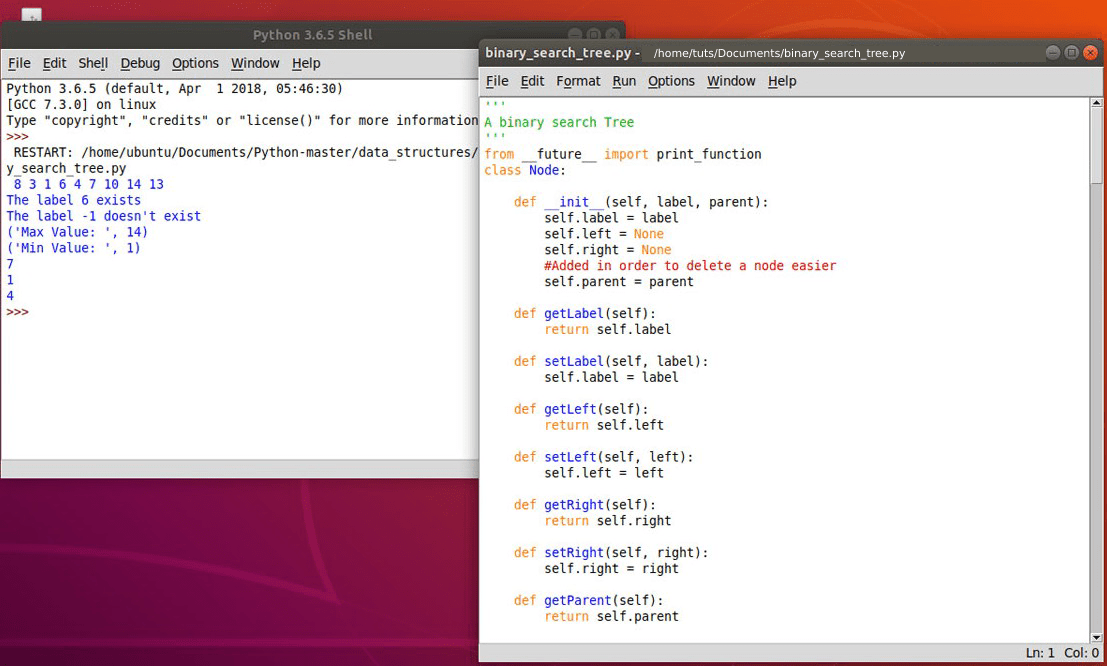Open the Debug menu in the Python Shell
Viewport: 1107px width, 666px height.
tap(140, 63)
